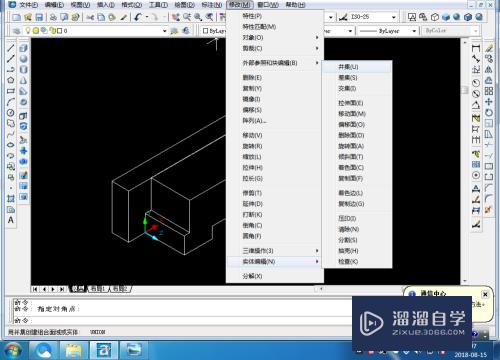
Task: Select the Arc tool in draw toolbar
Action: 11,102
